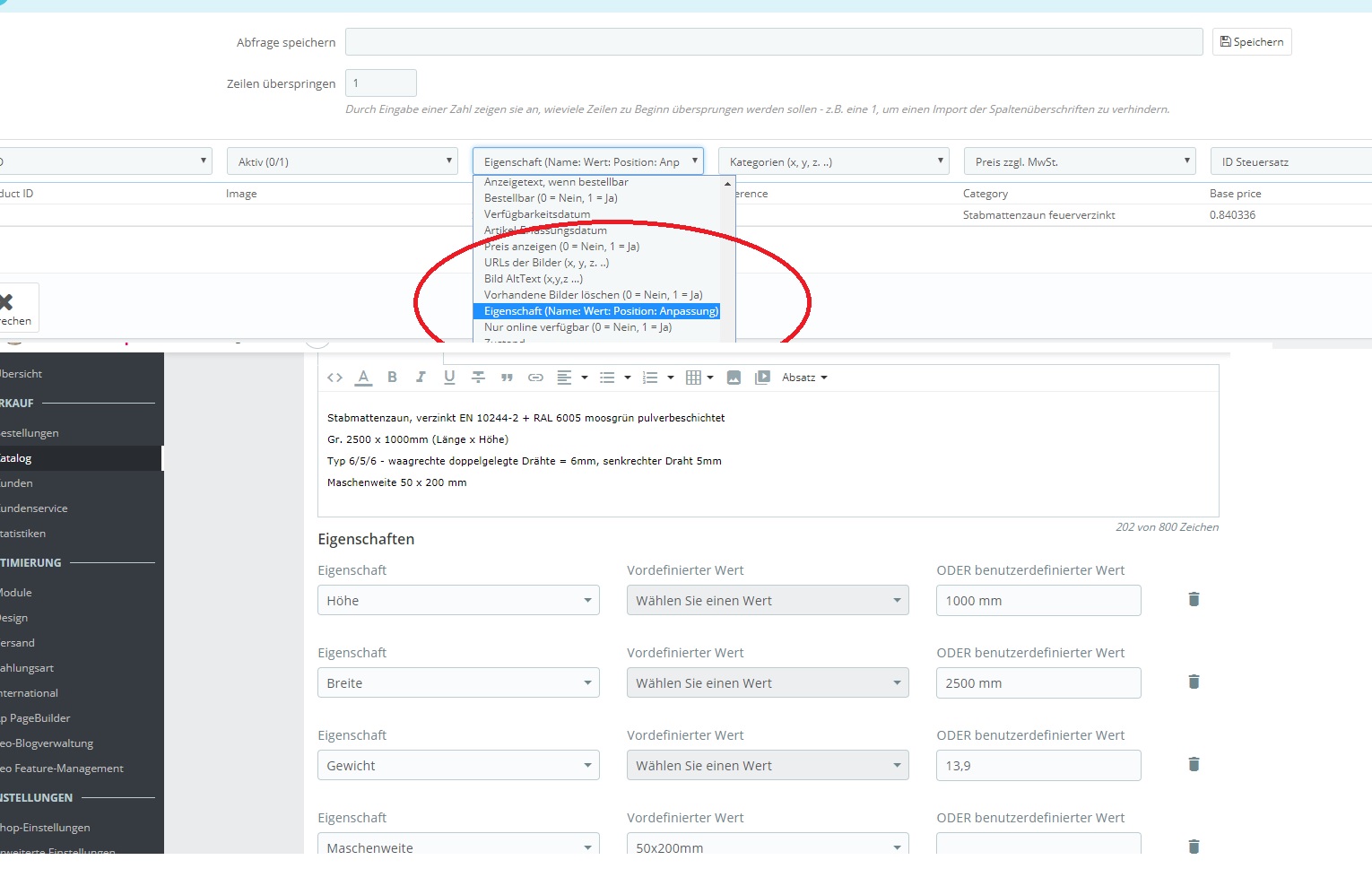Insert a blockquote in the description
This screenshot has width=1372, height=886.
[507, 378]
